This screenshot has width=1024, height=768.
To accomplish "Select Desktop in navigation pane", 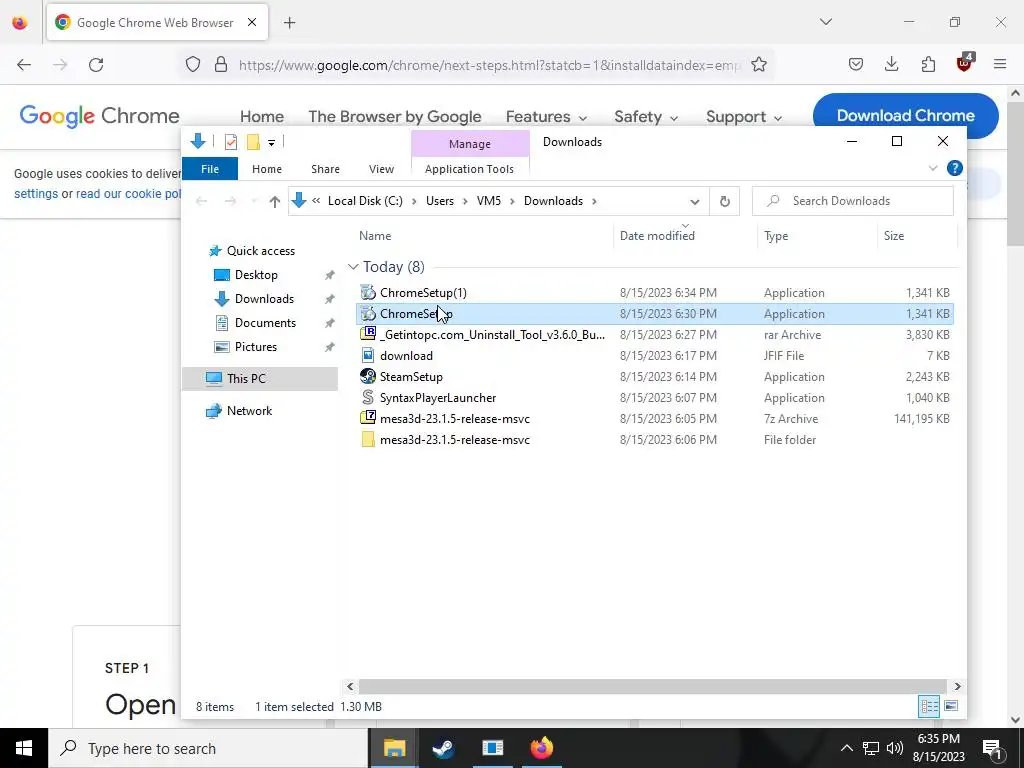I will 256,275.
